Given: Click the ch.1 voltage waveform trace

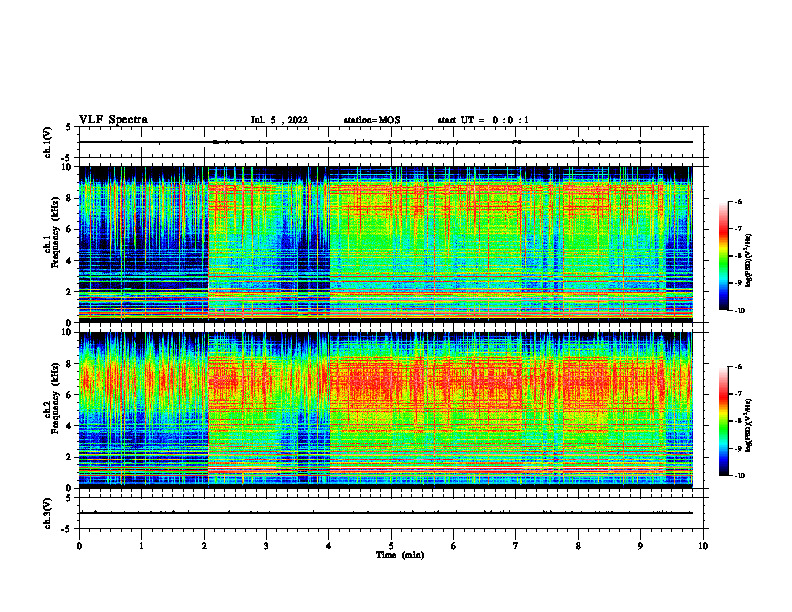Looking at the screenshot, I should (x=386, y=142).
